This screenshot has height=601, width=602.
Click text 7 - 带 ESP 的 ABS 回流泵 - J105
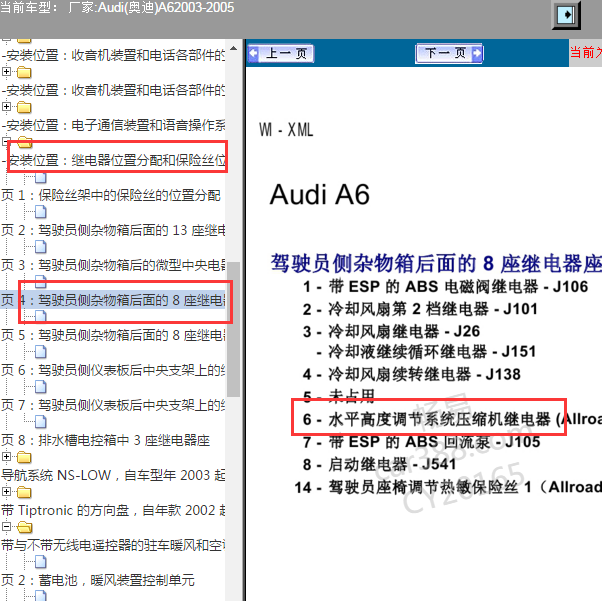point(422,442)
